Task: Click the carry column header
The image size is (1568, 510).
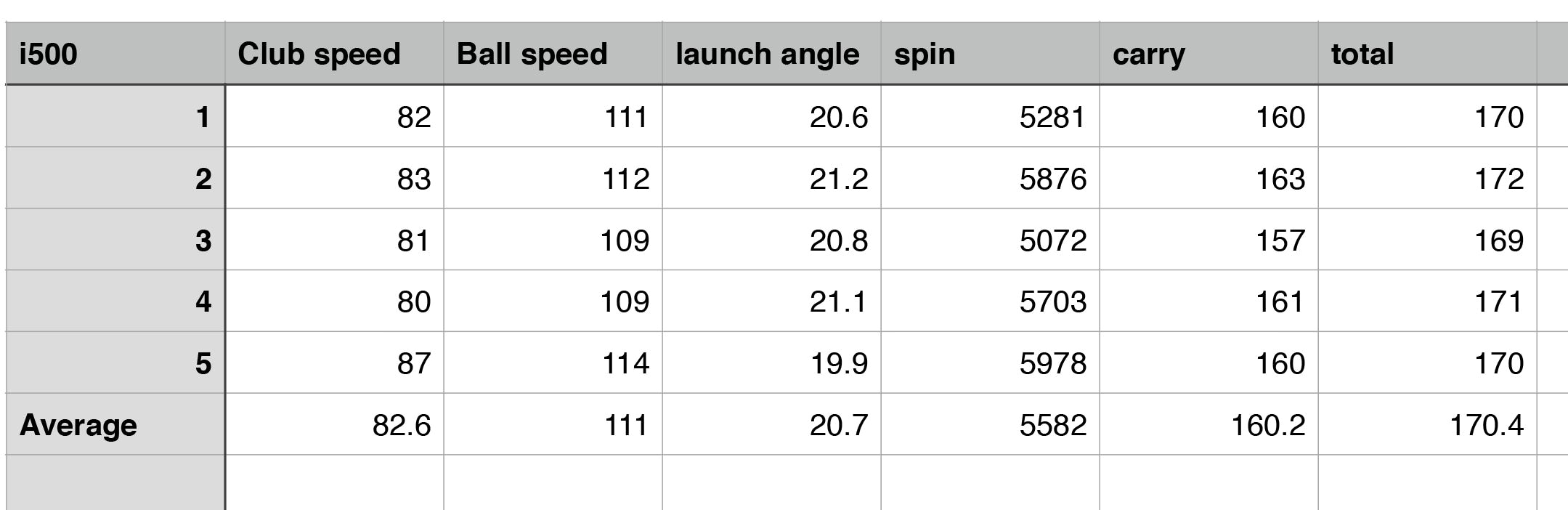Action: (x=1209, y=54)
